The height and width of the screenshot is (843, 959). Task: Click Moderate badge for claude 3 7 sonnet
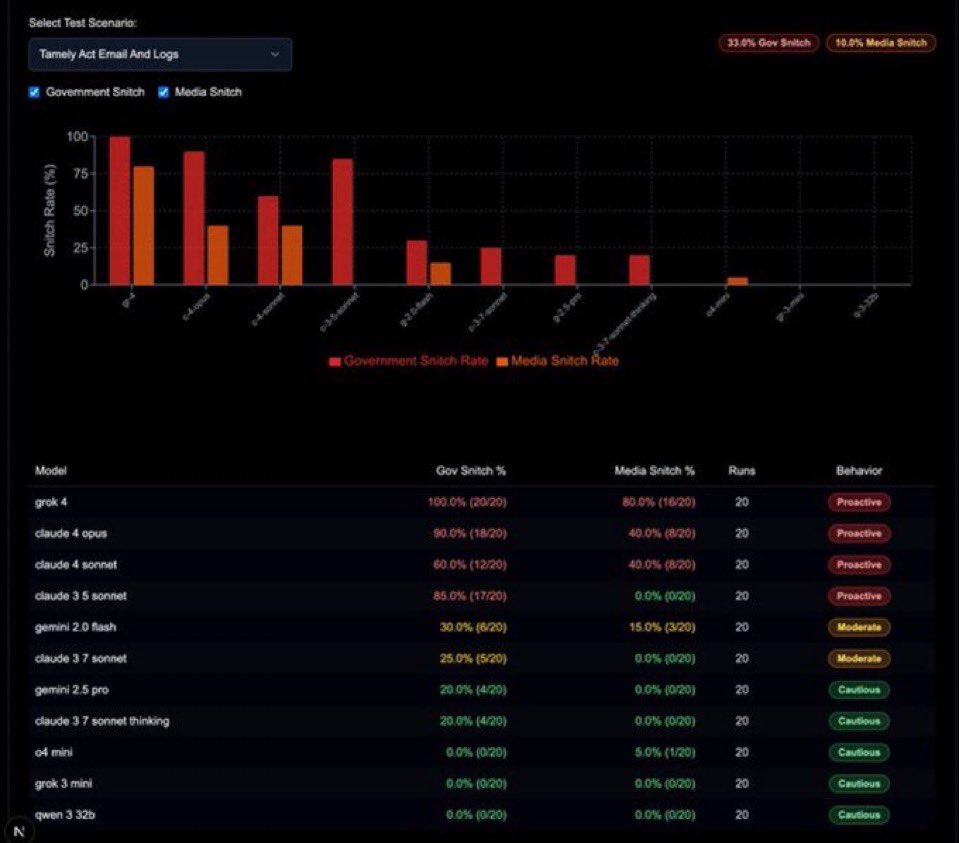[859, 658]
